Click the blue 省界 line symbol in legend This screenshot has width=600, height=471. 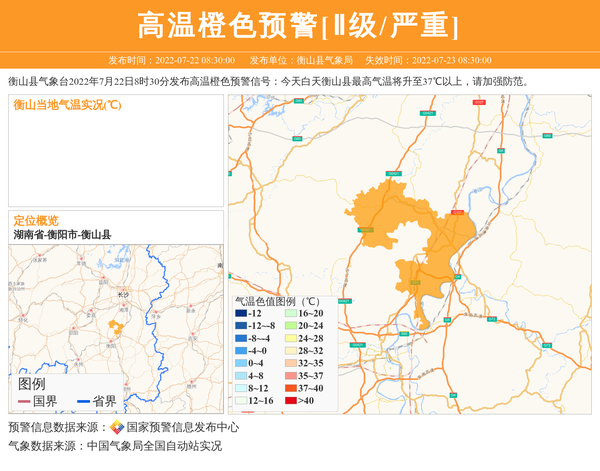[x=82, y=402]
